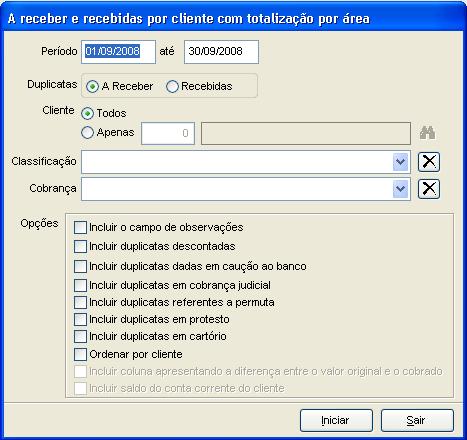
Task: Focus the end date field 30/09/2008
Action: (x=221, y=52)
